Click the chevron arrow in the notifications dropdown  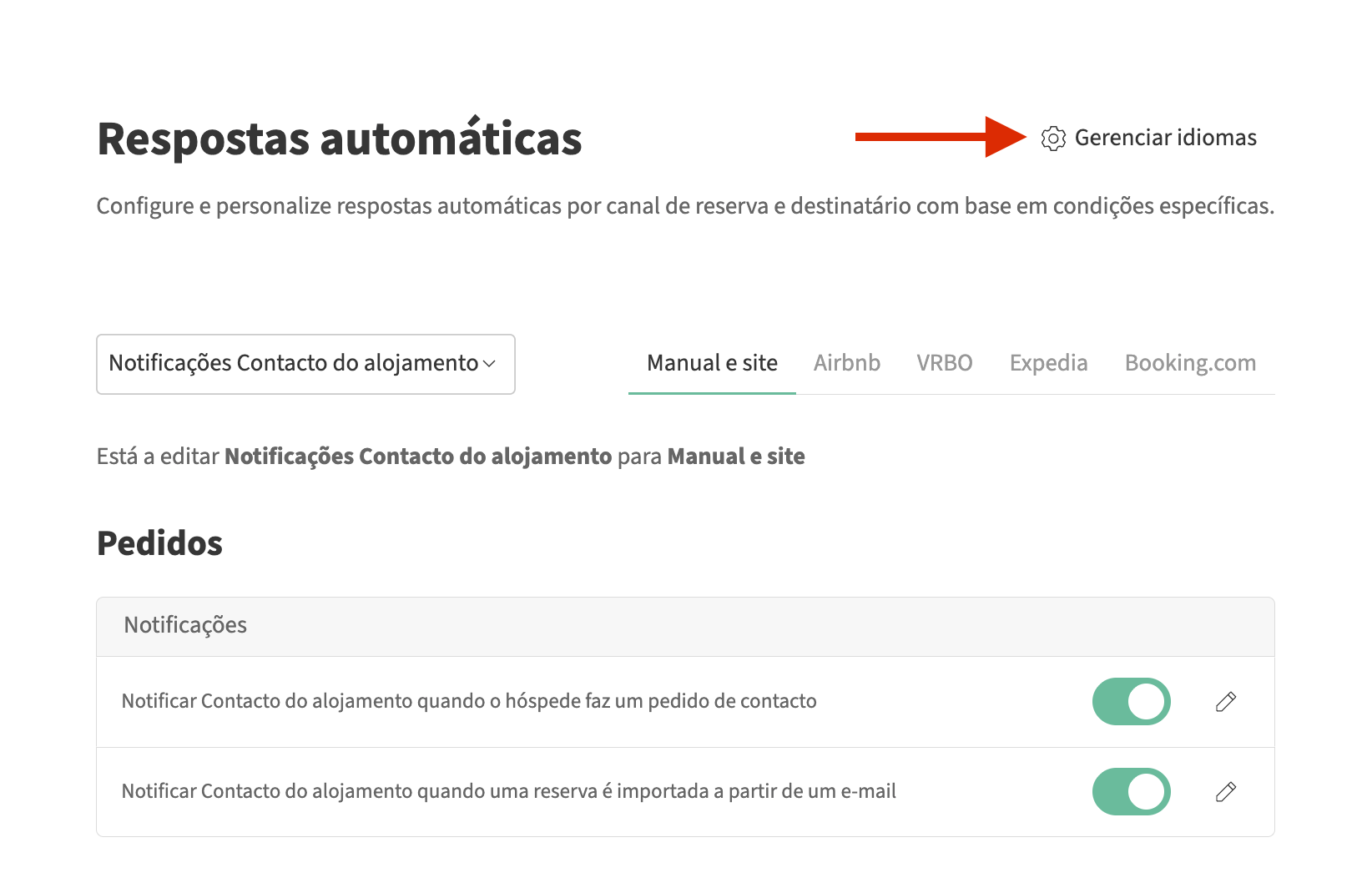490,364
